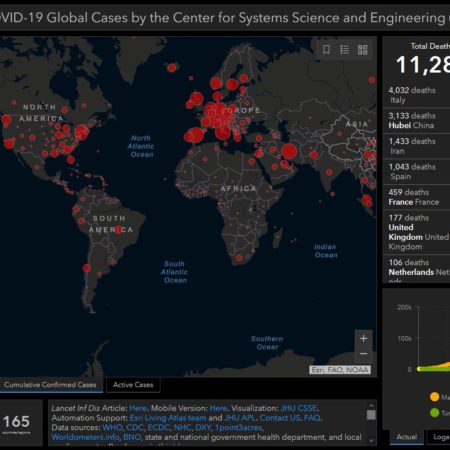Viewport: 450px width, 450px height.
Task: Select the 4,032 deaths Italy entry
Action: (x=417, y=95)
